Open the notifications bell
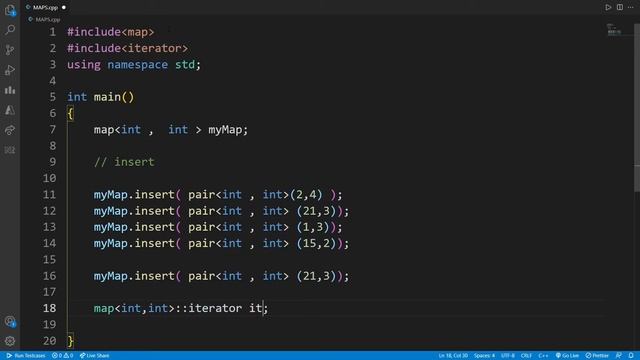640x360 pixels. pyautogui.click(x=631, y=356)
